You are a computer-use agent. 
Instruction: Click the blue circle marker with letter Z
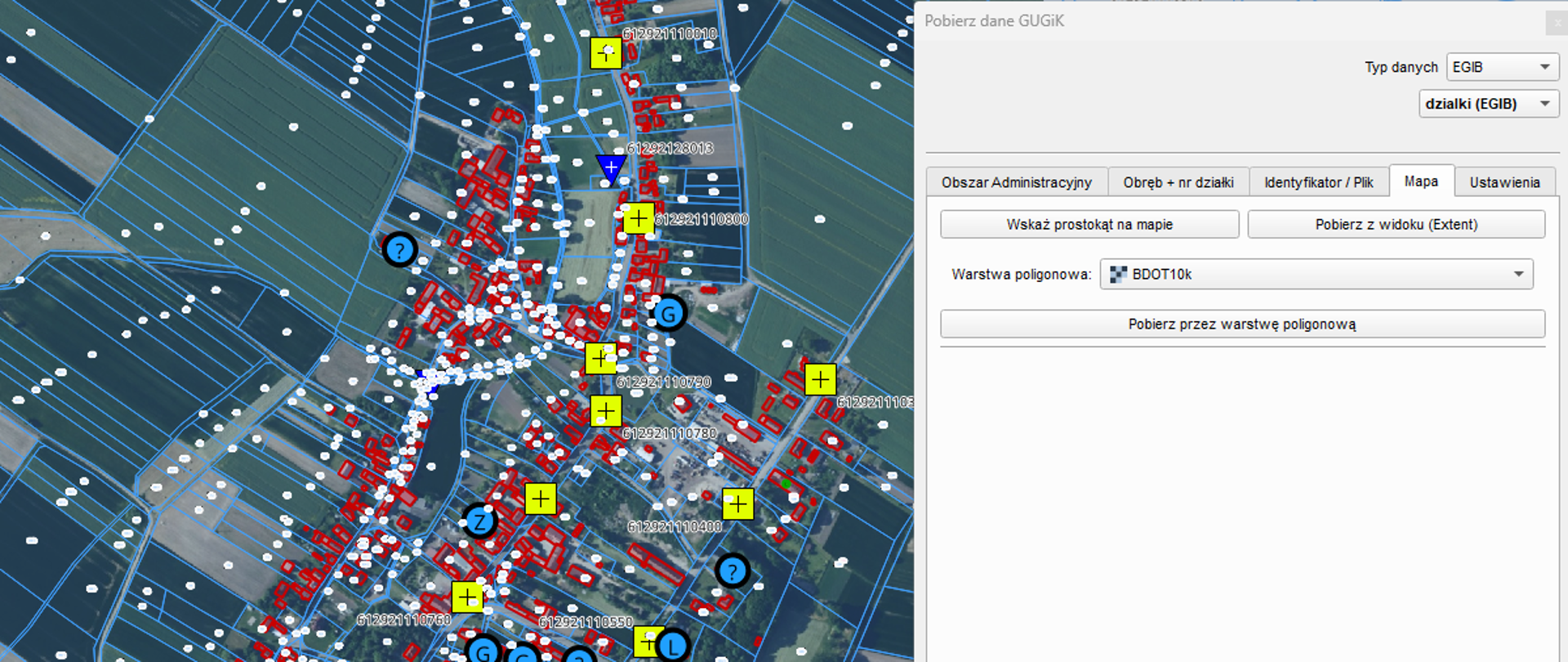coord(479,521)
